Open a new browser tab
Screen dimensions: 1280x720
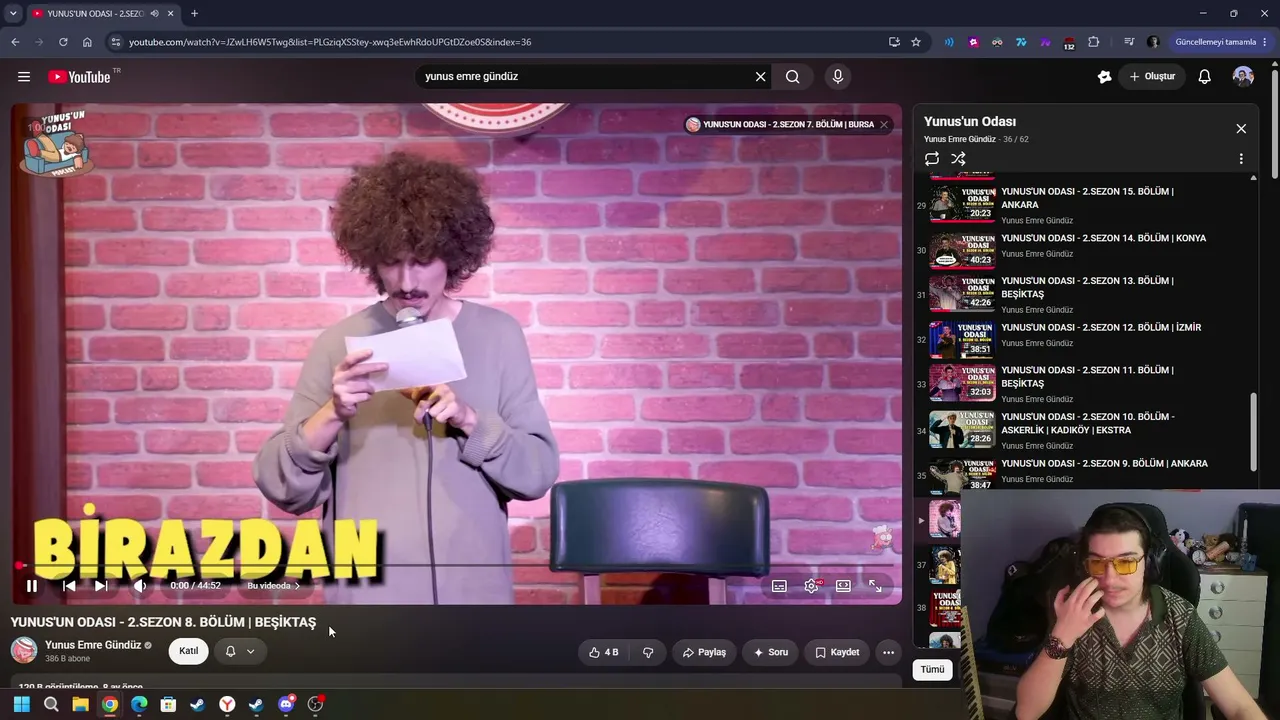[x=194, y=14]
